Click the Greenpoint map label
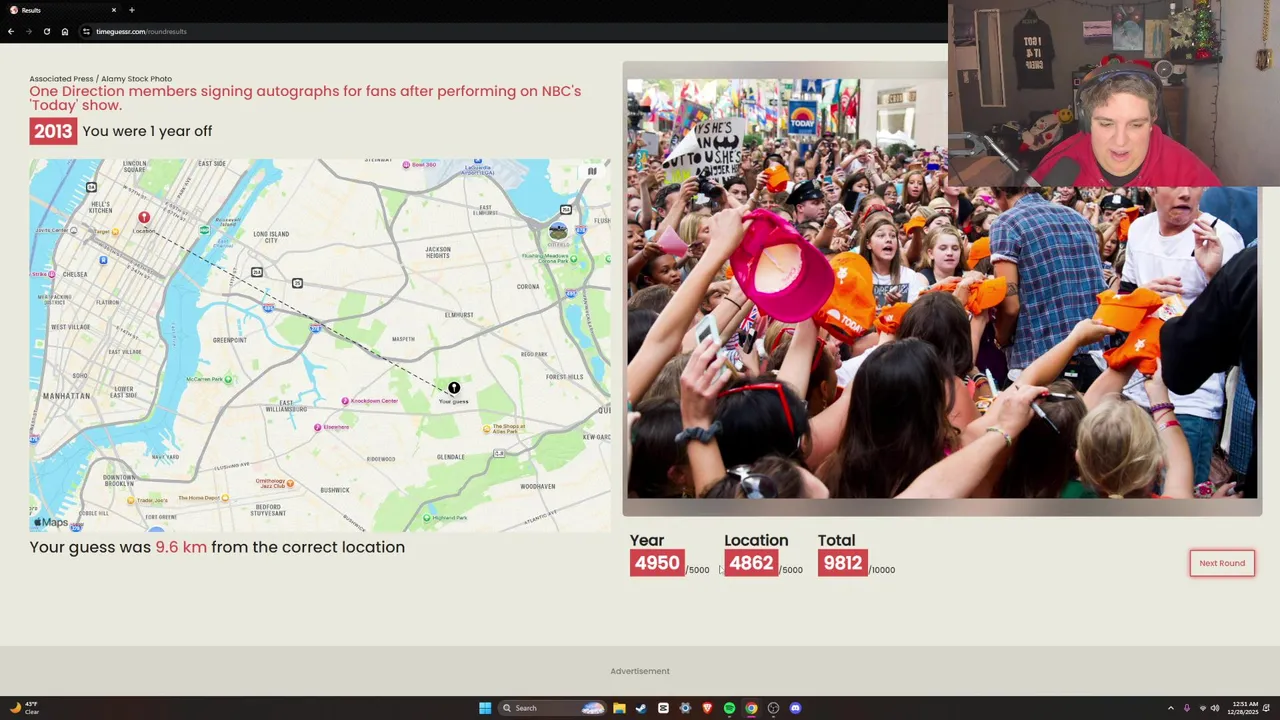This screenshot has width=1280, height=720. click(230, 340)
